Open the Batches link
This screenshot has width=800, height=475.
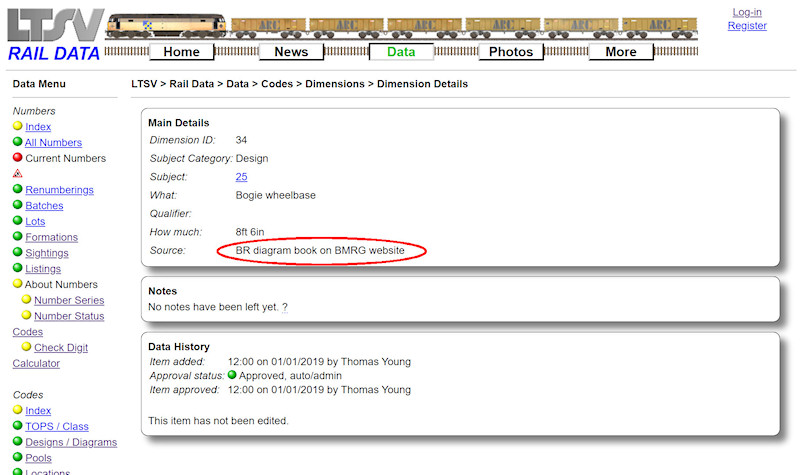pyautogui.click(x=44, y=206)
